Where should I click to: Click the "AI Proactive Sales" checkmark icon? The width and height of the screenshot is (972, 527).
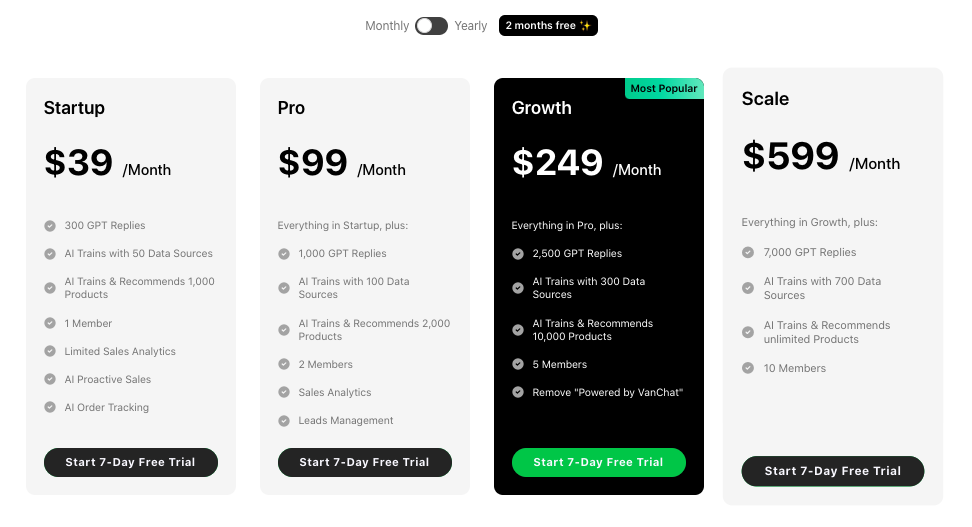[x=50, y=380]
